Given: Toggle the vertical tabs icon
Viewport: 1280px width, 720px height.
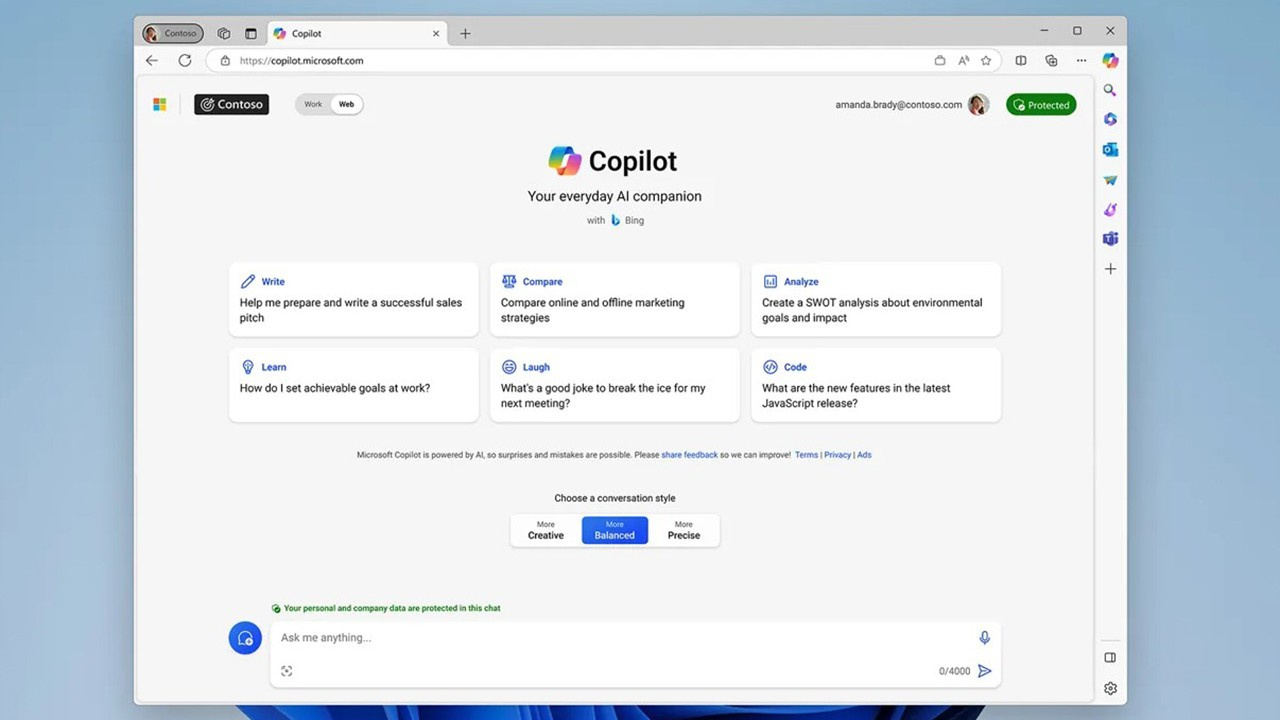Looking at the screenshot, I should click(251, 33).
